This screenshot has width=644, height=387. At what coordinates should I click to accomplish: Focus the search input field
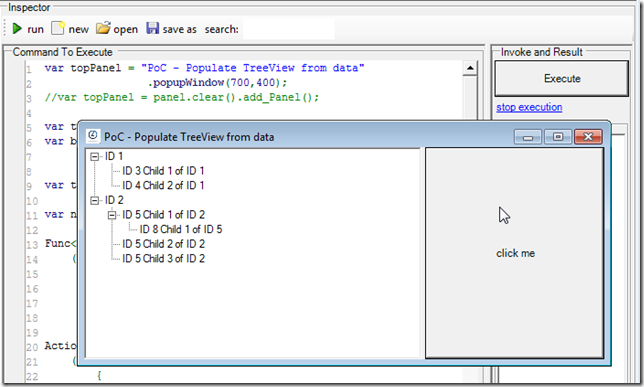click(x=288, y=29)
